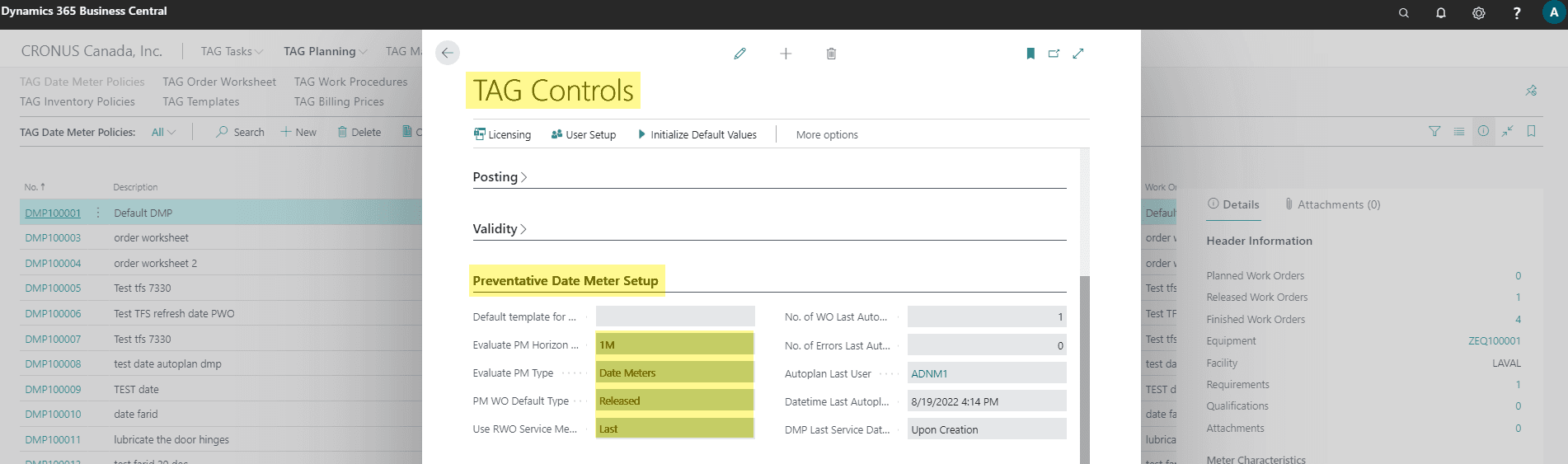Click Finished Work Orders count 4
This screenshot has height=464, width=1568.
[x=1518, y=319]
